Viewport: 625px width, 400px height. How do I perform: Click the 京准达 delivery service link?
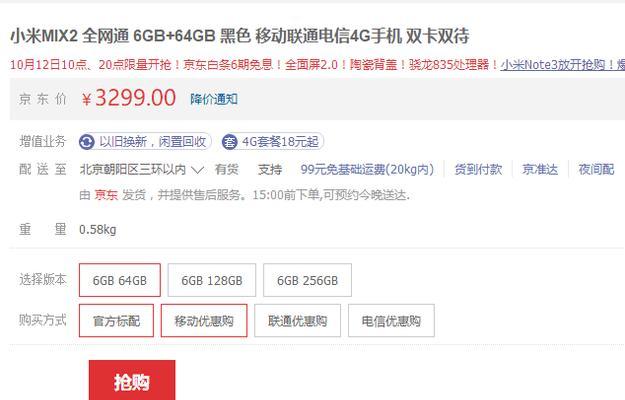tap(540, 170)
